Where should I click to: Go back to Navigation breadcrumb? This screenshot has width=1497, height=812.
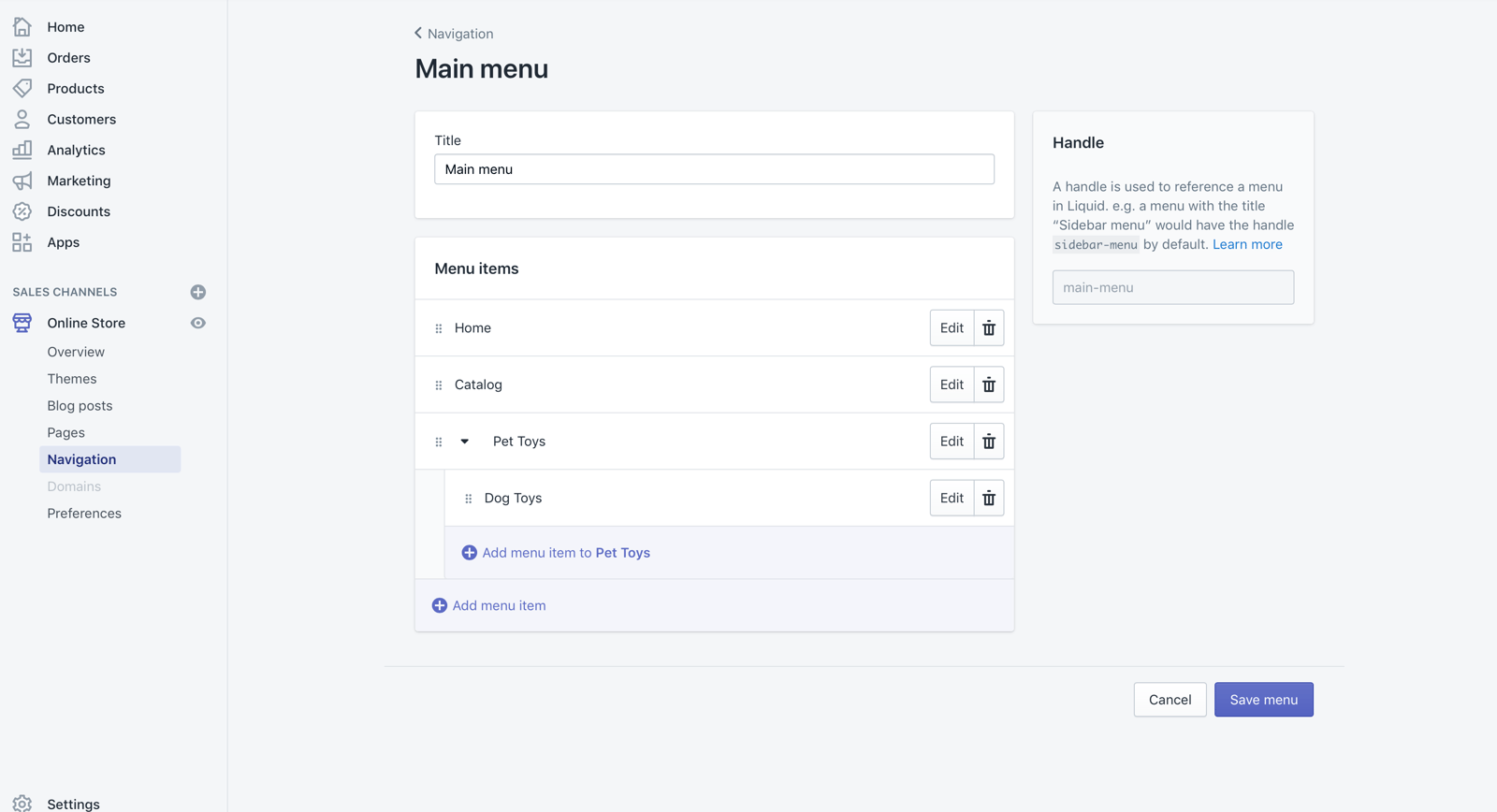454,34
